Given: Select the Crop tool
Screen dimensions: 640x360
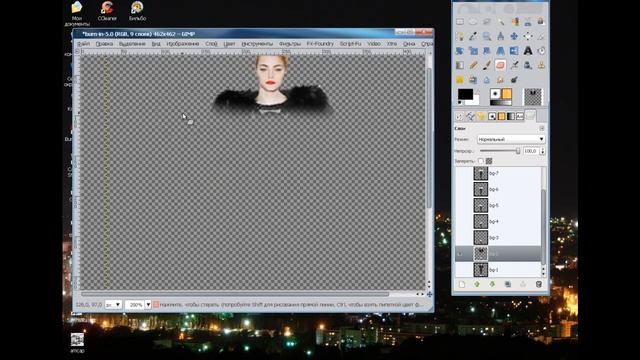Looking at the screenshot, I should tap(541, 36).
